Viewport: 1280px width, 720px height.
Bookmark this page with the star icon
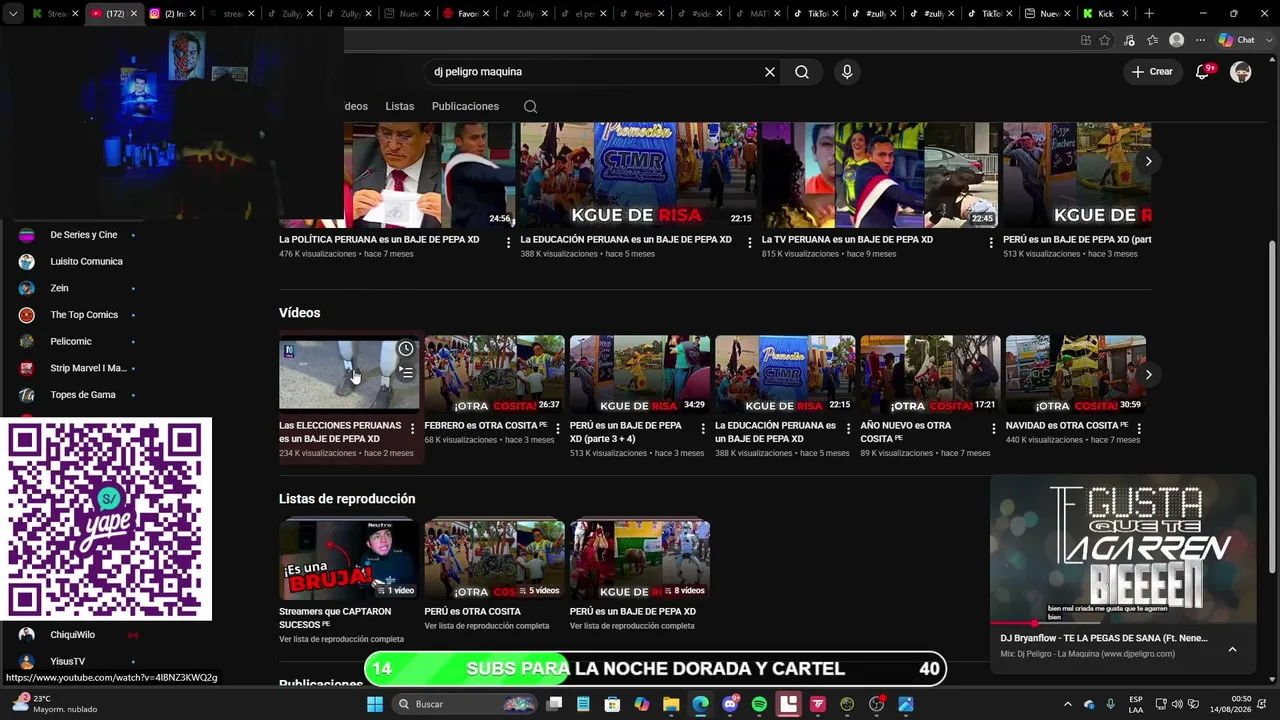pos(1105,40)
